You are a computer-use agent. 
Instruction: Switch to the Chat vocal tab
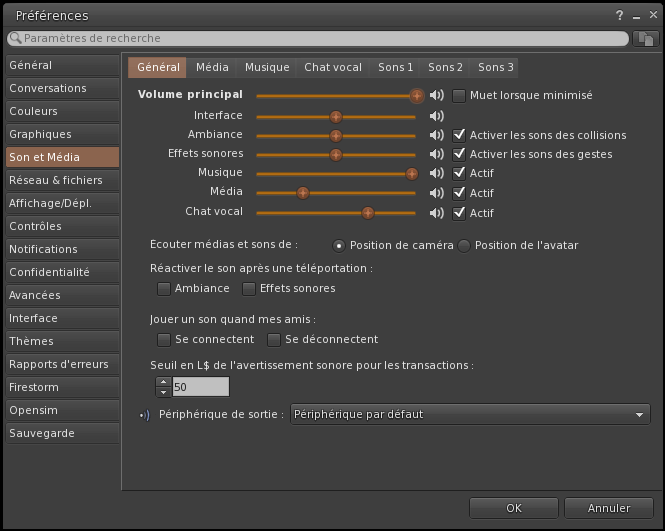point(333,67)
